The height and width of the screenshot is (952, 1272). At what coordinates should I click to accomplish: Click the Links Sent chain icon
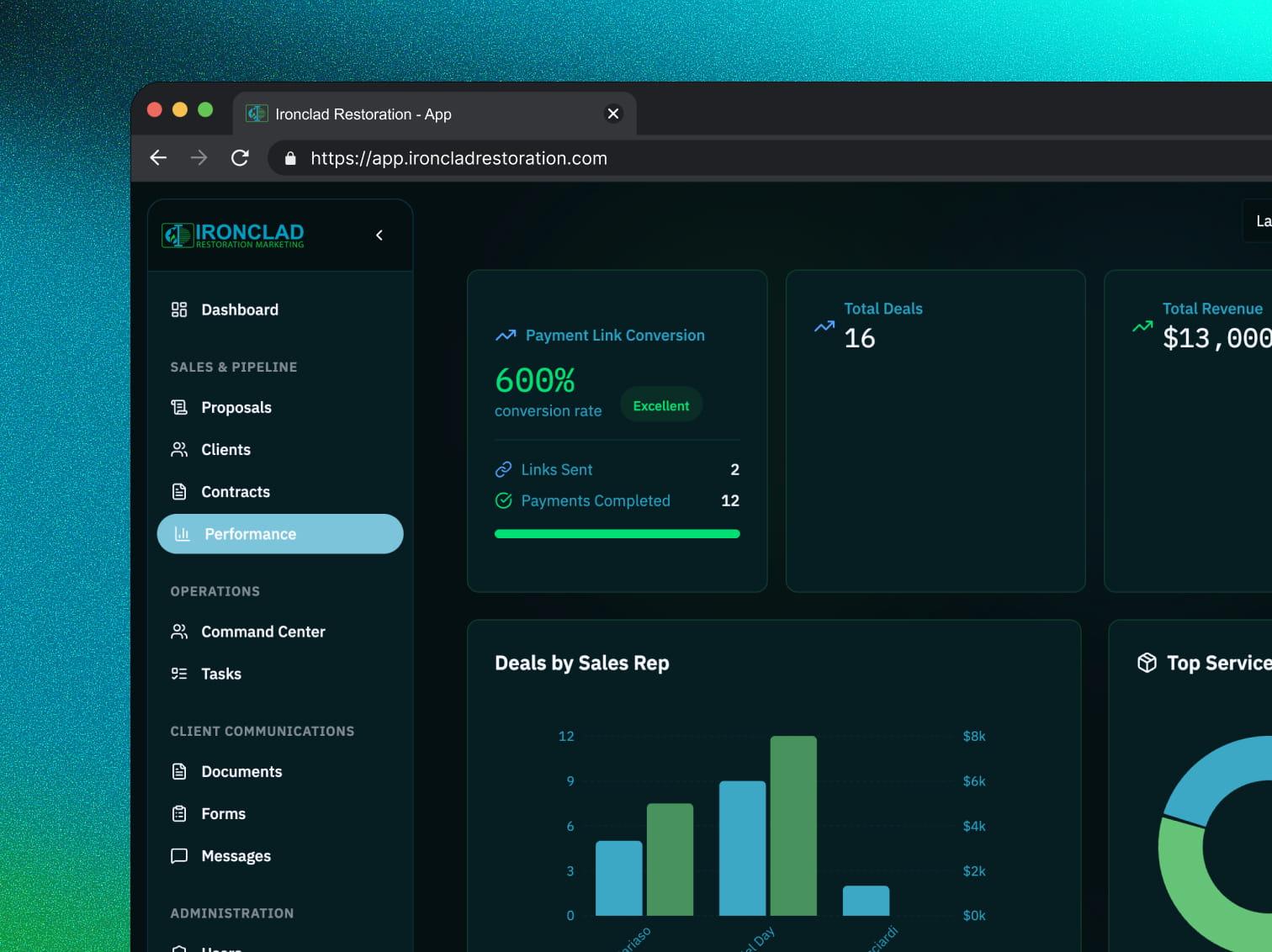tap(503, 469)
